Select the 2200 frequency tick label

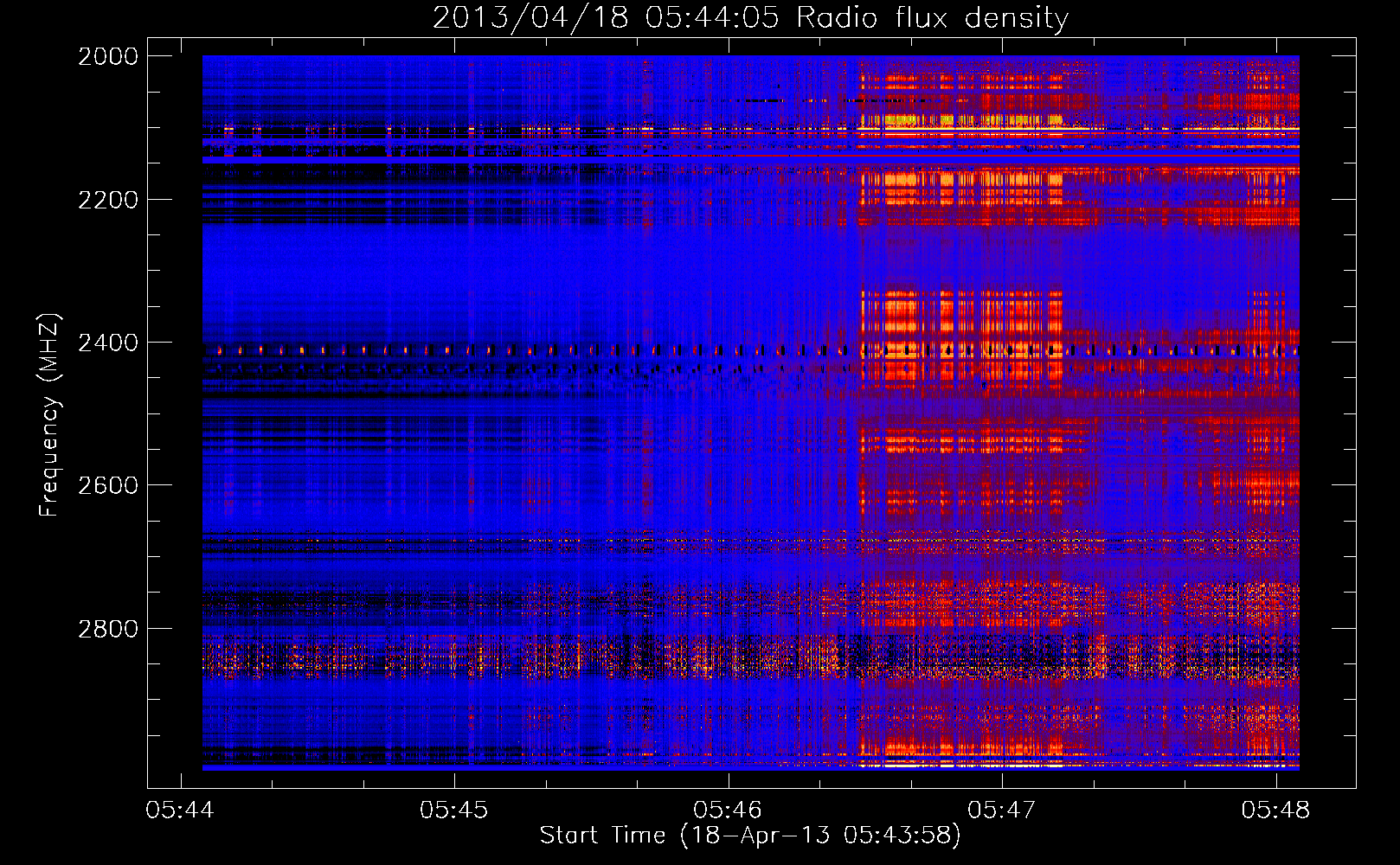pyautogui.click(x=108, y=200)
